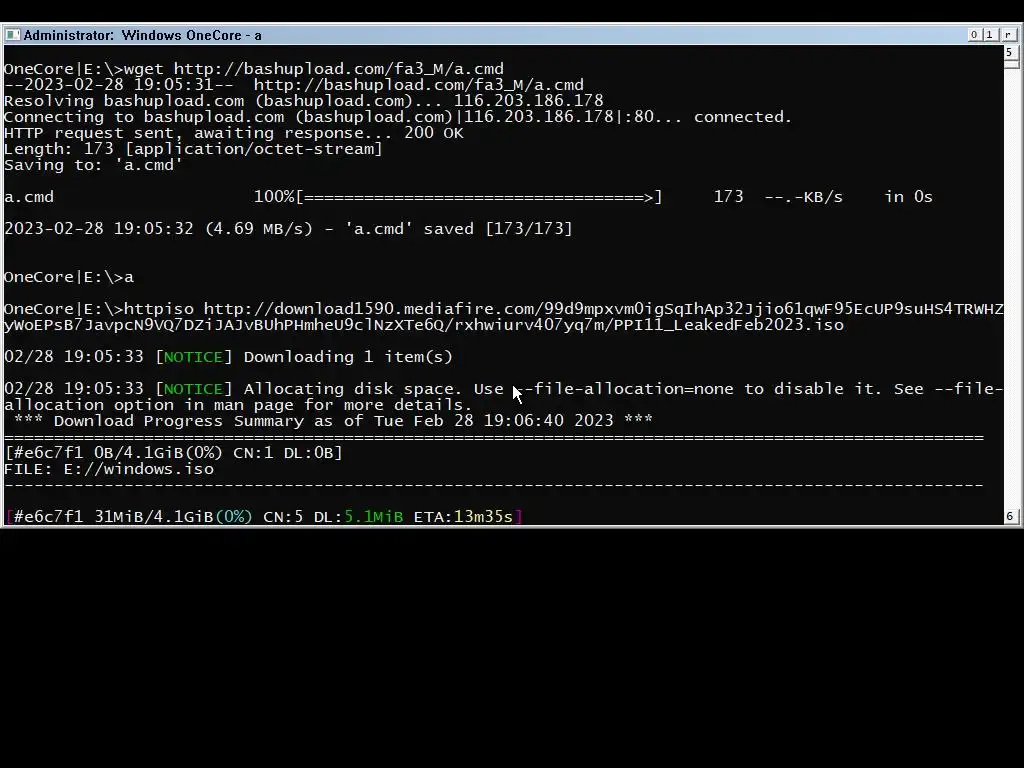This screenshot has width=1024, height=768.
Task: Click the '200 OK' HTTP response text
Action: [434, 133]
